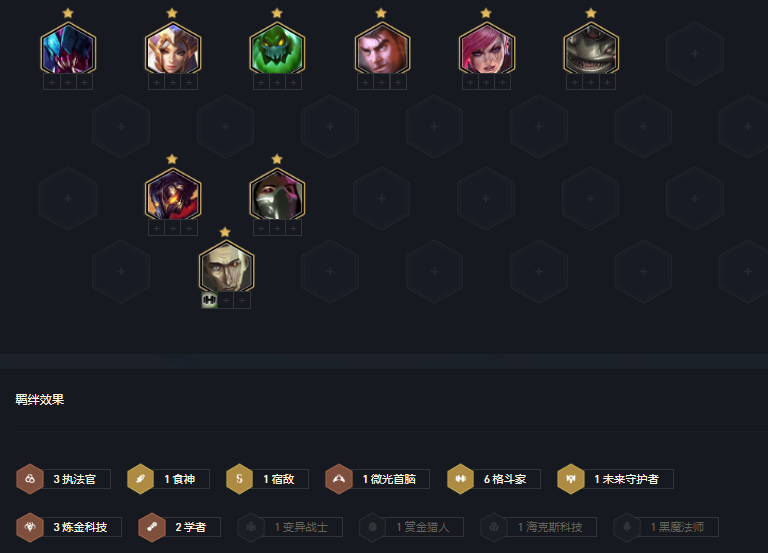This screenshot has height=553, width=768.
Task: Select the Tahm Kench champion hexagon
Action: [591, 50]
